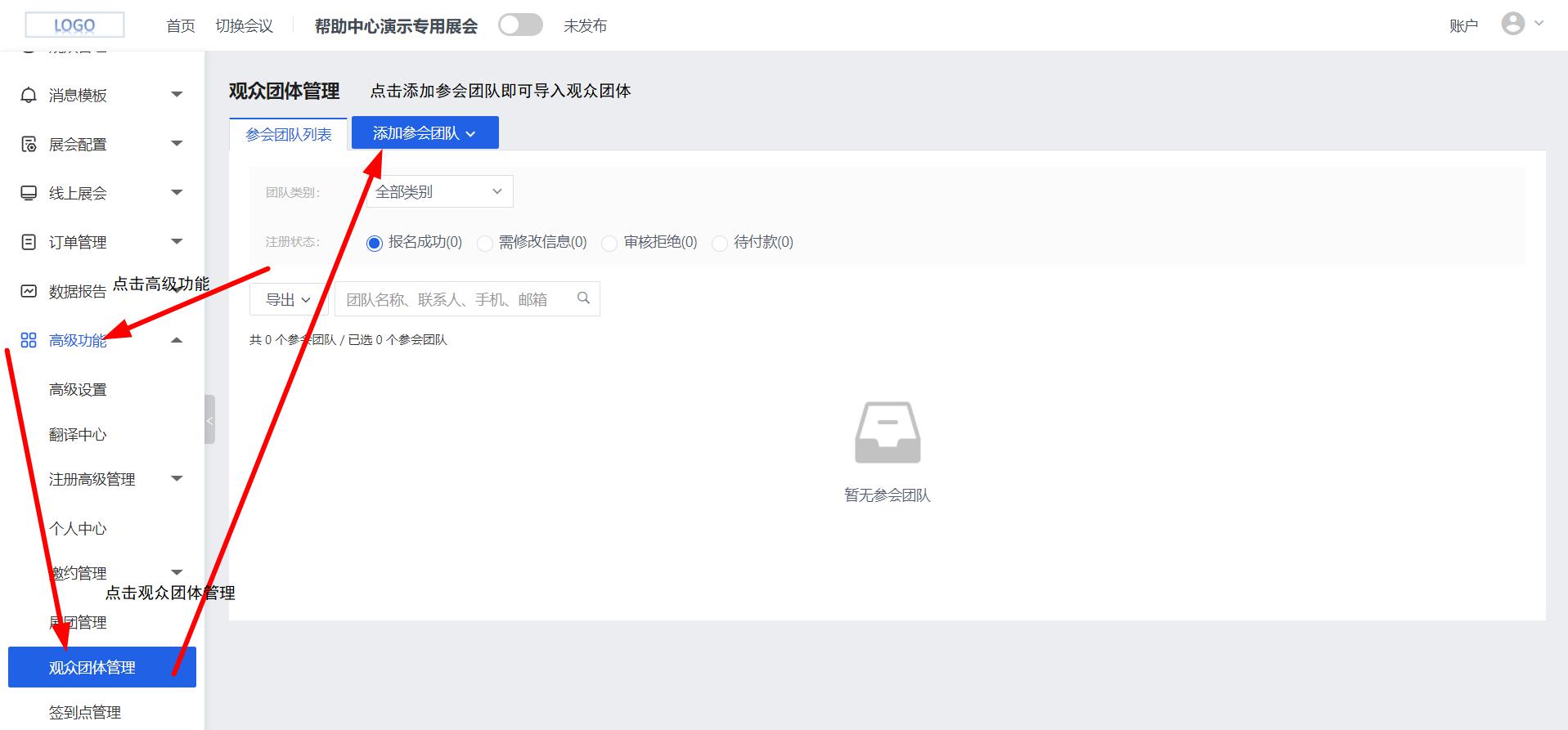Open the user avatar account menu

[1513, 25]
